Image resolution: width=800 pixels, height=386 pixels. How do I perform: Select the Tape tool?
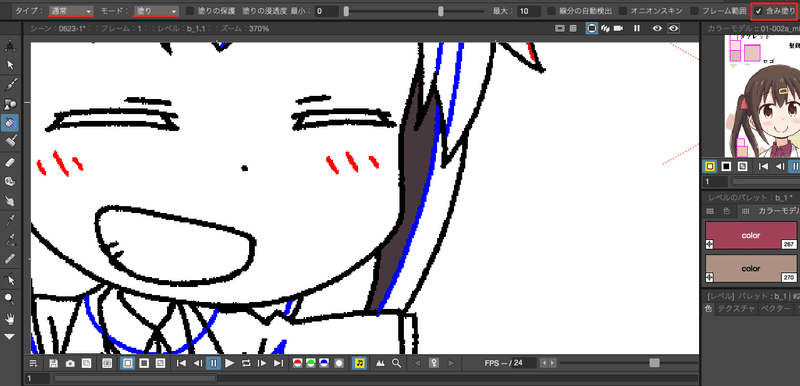point(10,181)
